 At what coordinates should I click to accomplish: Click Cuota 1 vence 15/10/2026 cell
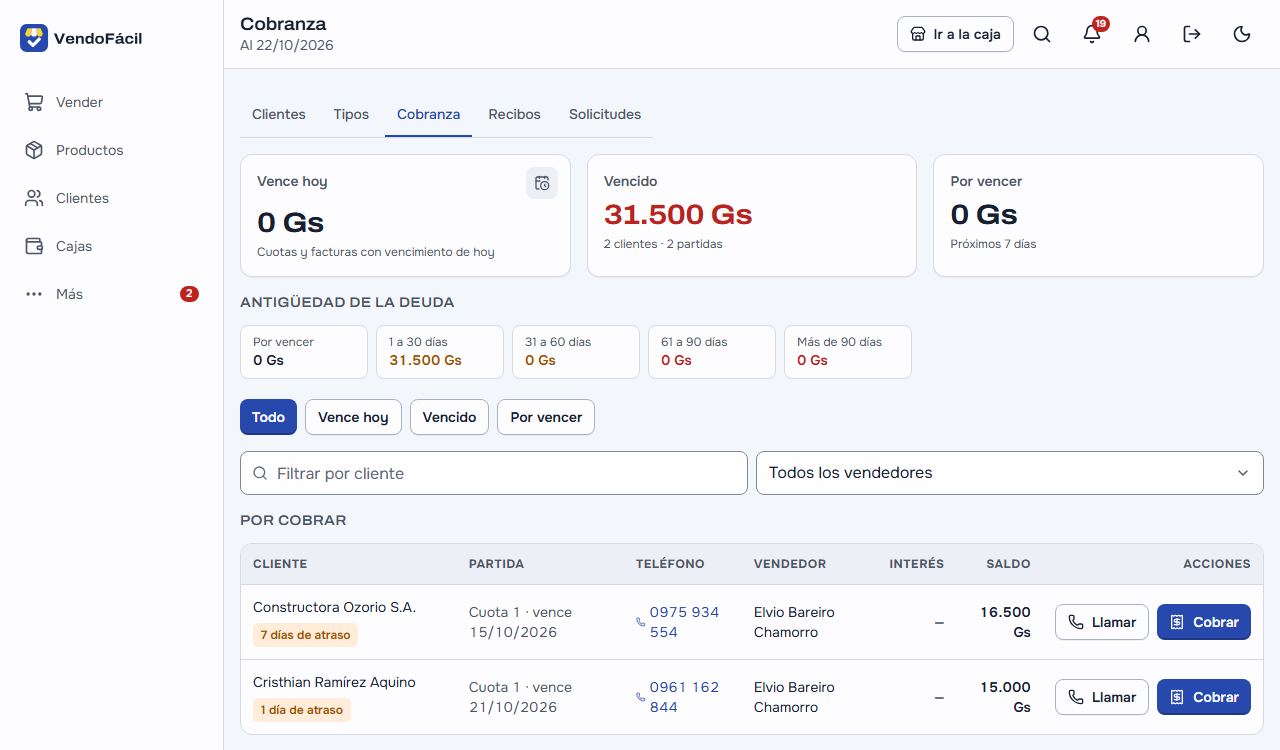pyautogui.click(x=520, y=622)
